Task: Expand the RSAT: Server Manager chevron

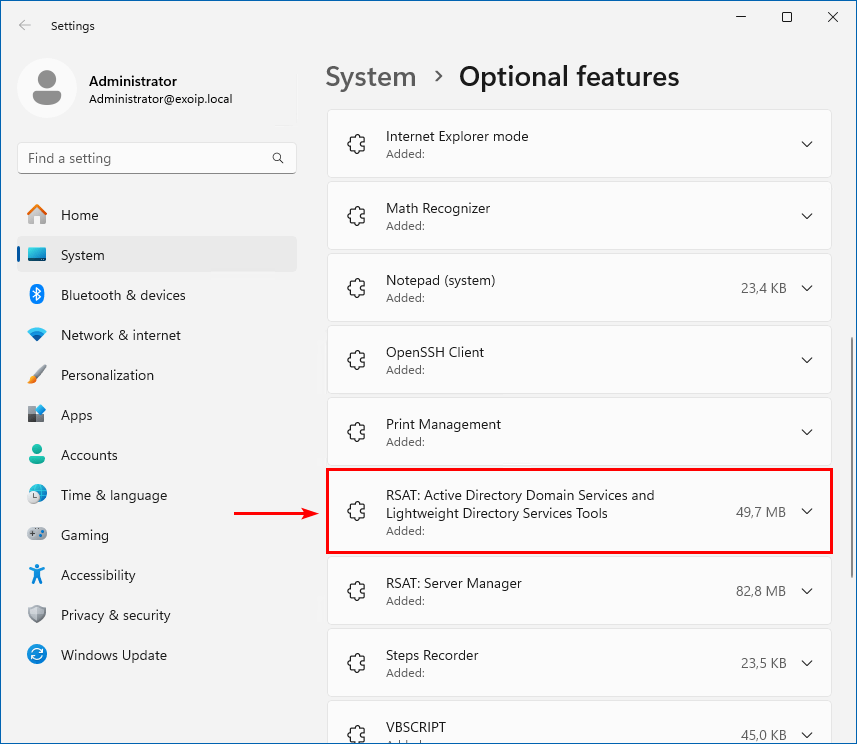Action: 807,591
